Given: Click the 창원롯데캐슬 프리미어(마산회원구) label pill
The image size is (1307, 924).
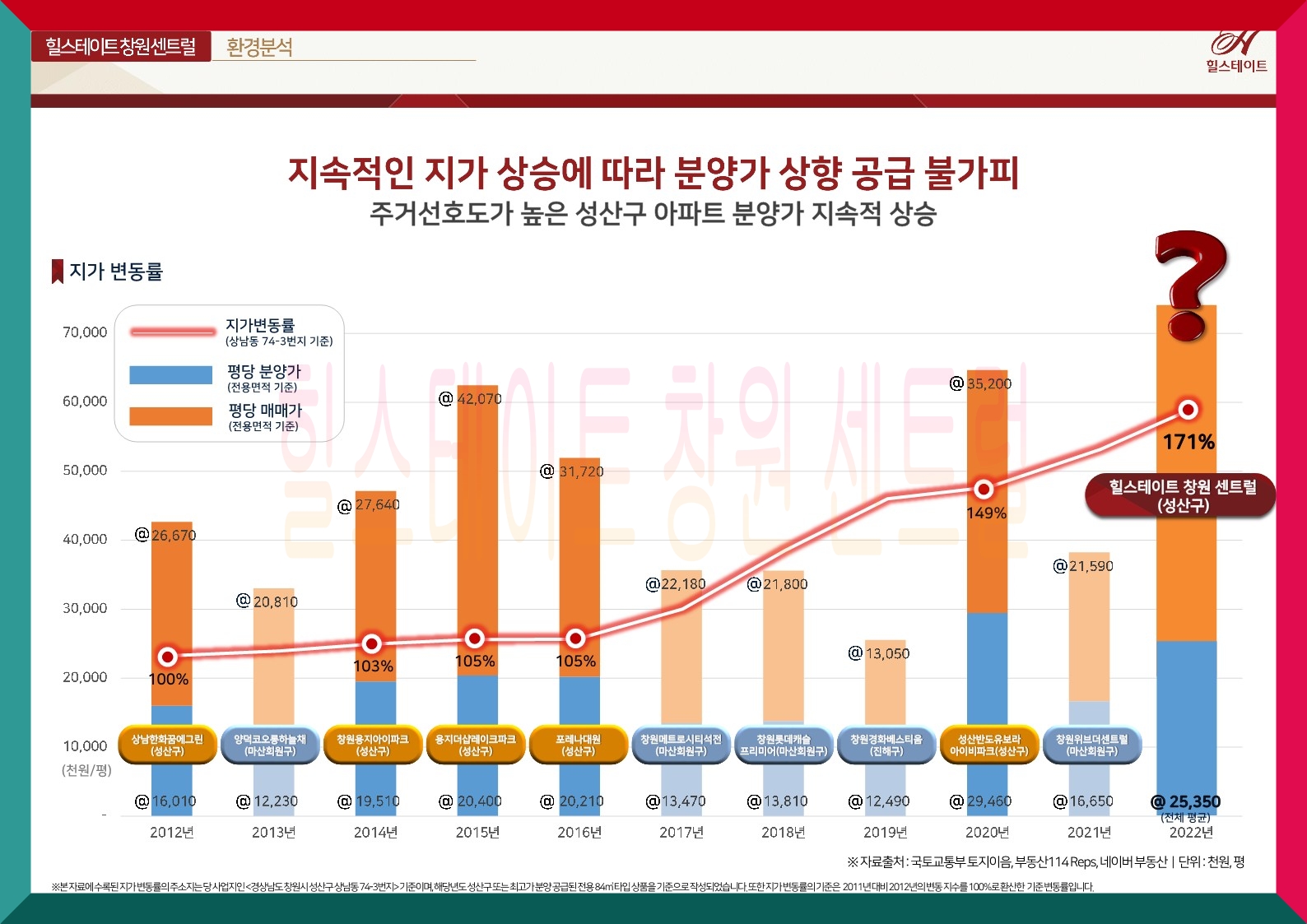Looking at the screenshot, I should 783,745.
